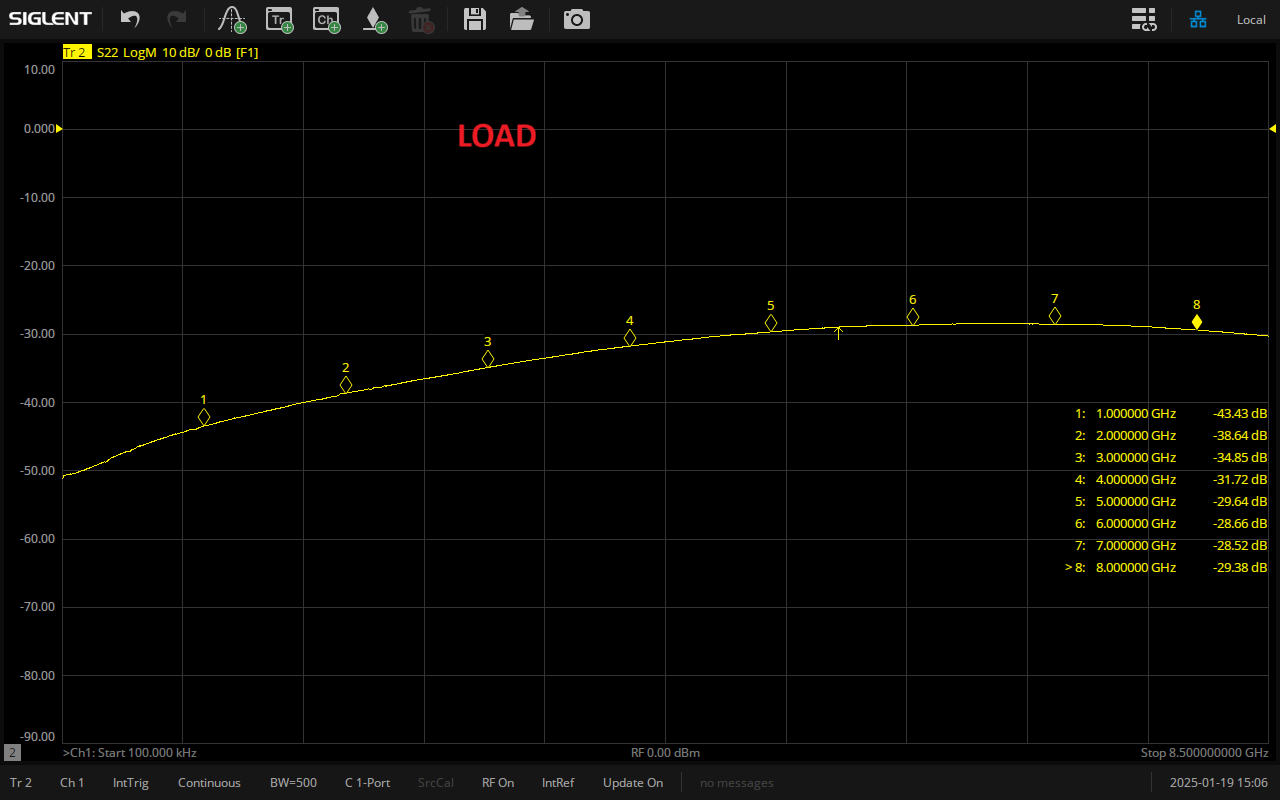This screenshot has width=1280, height=800.
Task: Select marker 8 on the trace
Action: click(1196, 322)
